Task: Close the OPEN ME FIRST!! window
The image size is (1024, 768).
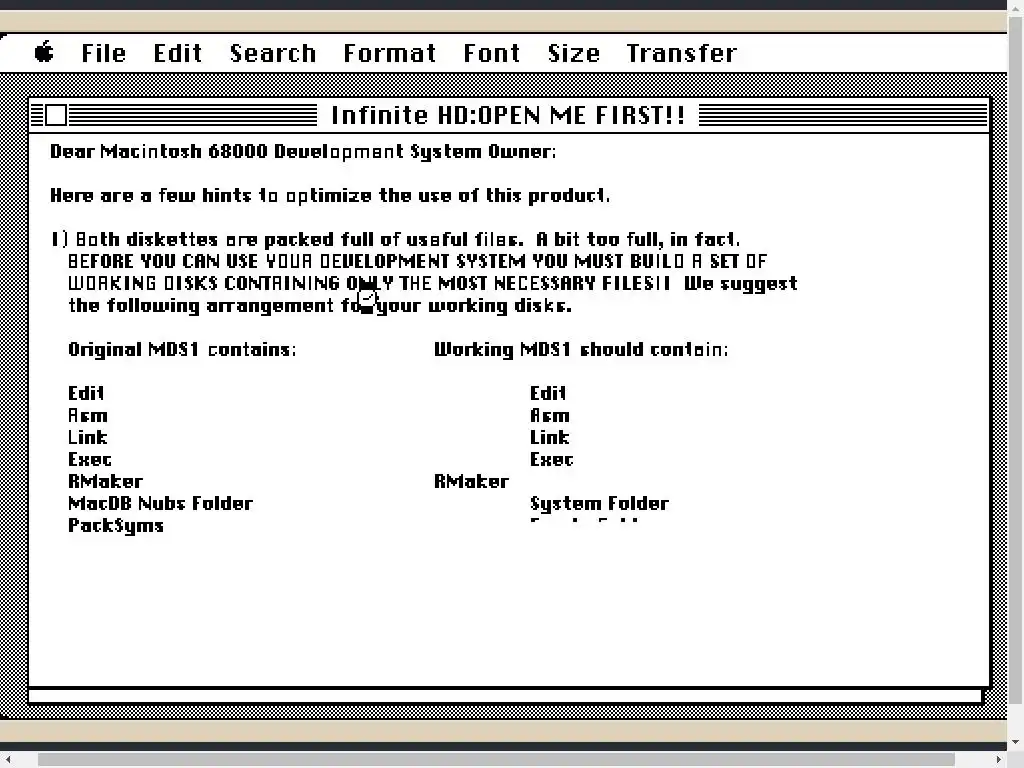Action: 56,115
